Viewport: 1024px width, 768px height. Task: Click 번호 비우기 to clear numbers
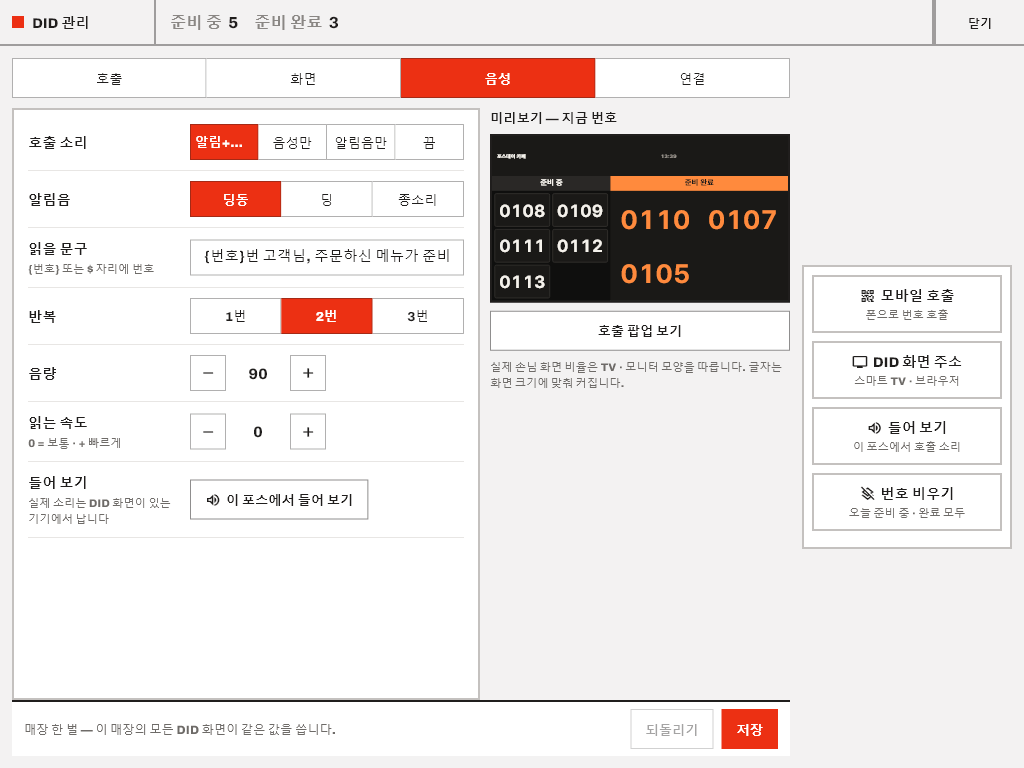[x=906, y=502]
